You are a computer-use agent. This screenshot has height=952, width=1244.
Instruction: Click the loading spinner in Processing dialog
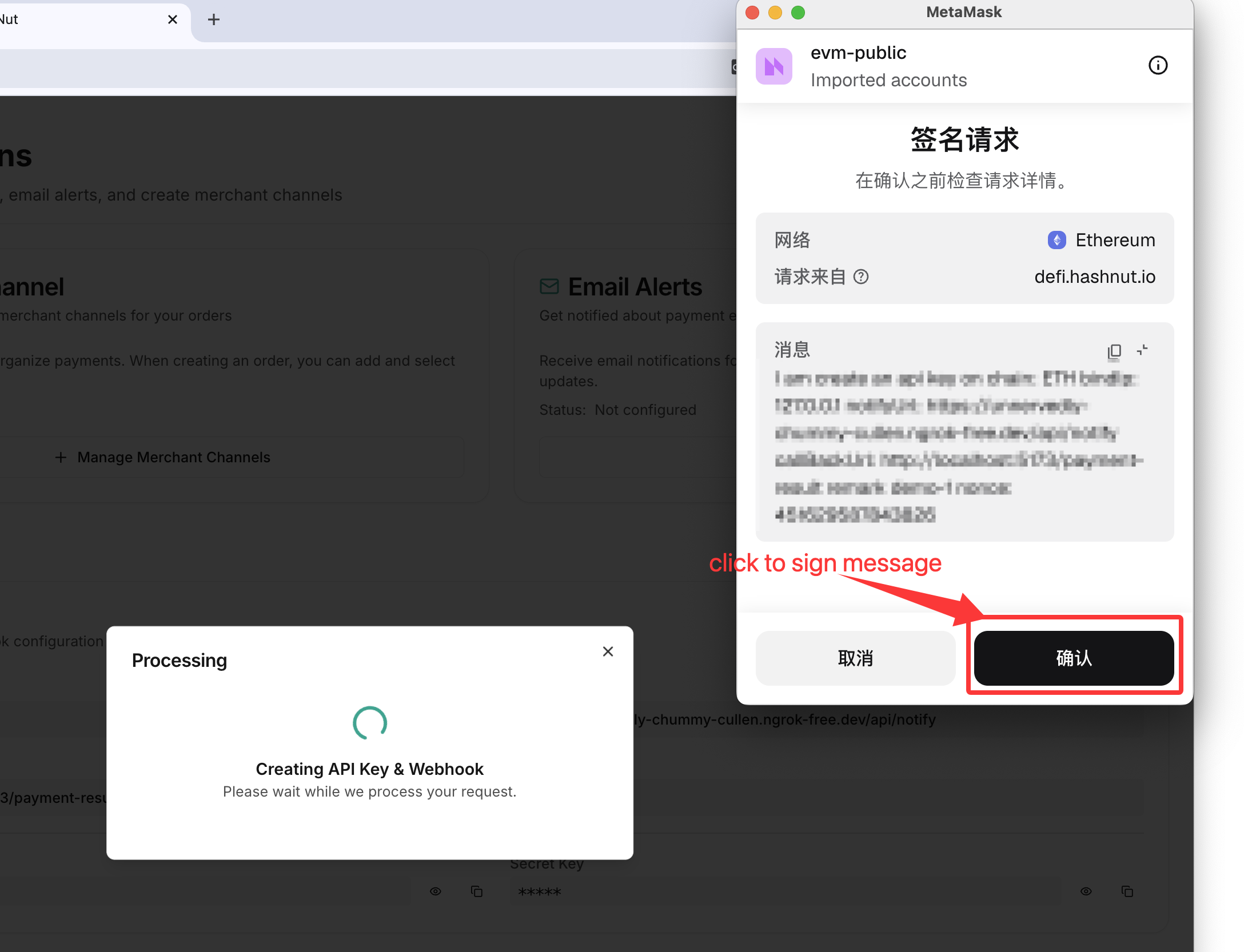[370, 723]
